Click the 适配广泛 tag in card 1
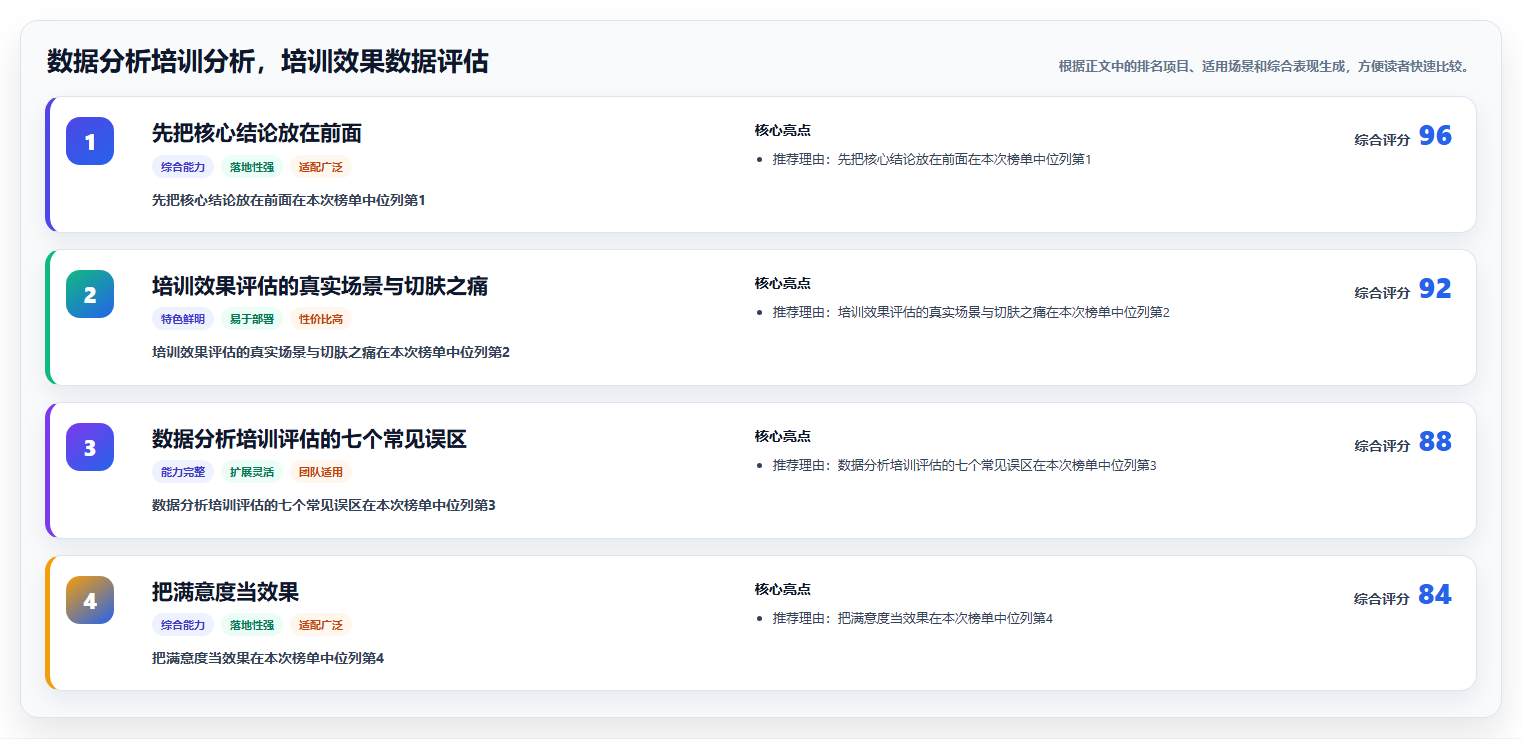1522x739 pixels. [321, 167]
